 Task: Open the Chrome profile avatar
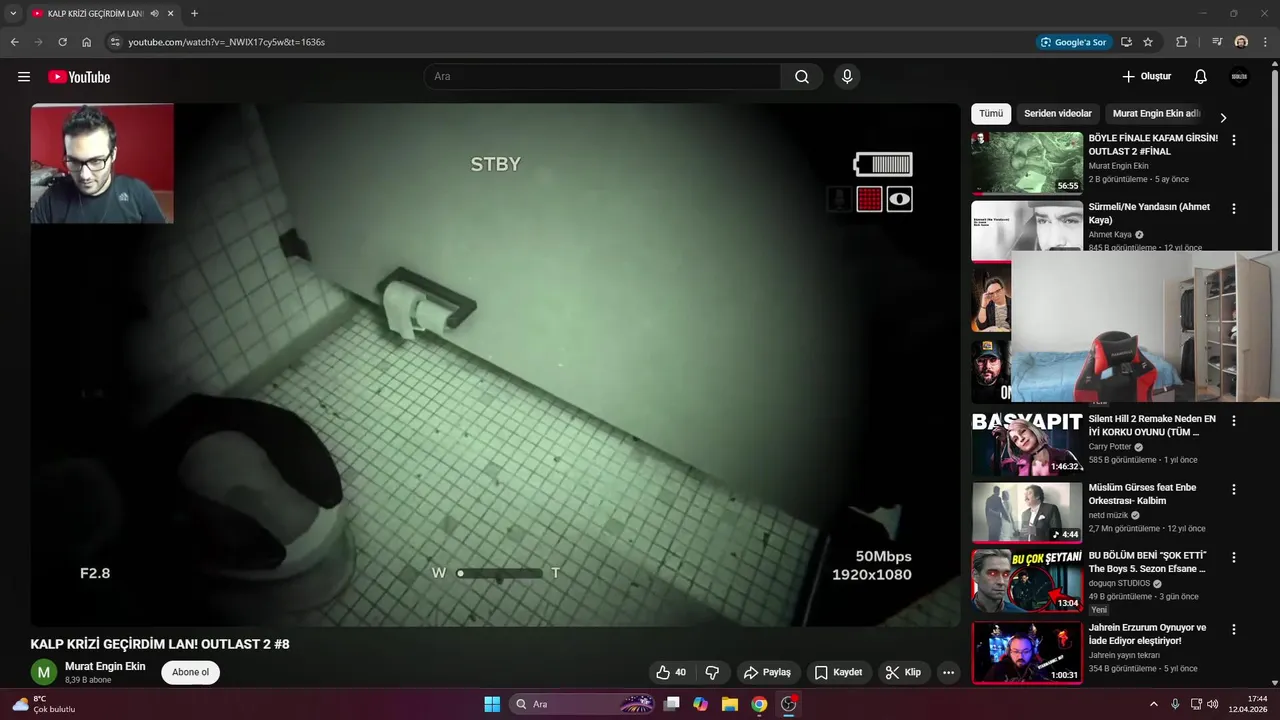click(x=1241, y=42)
